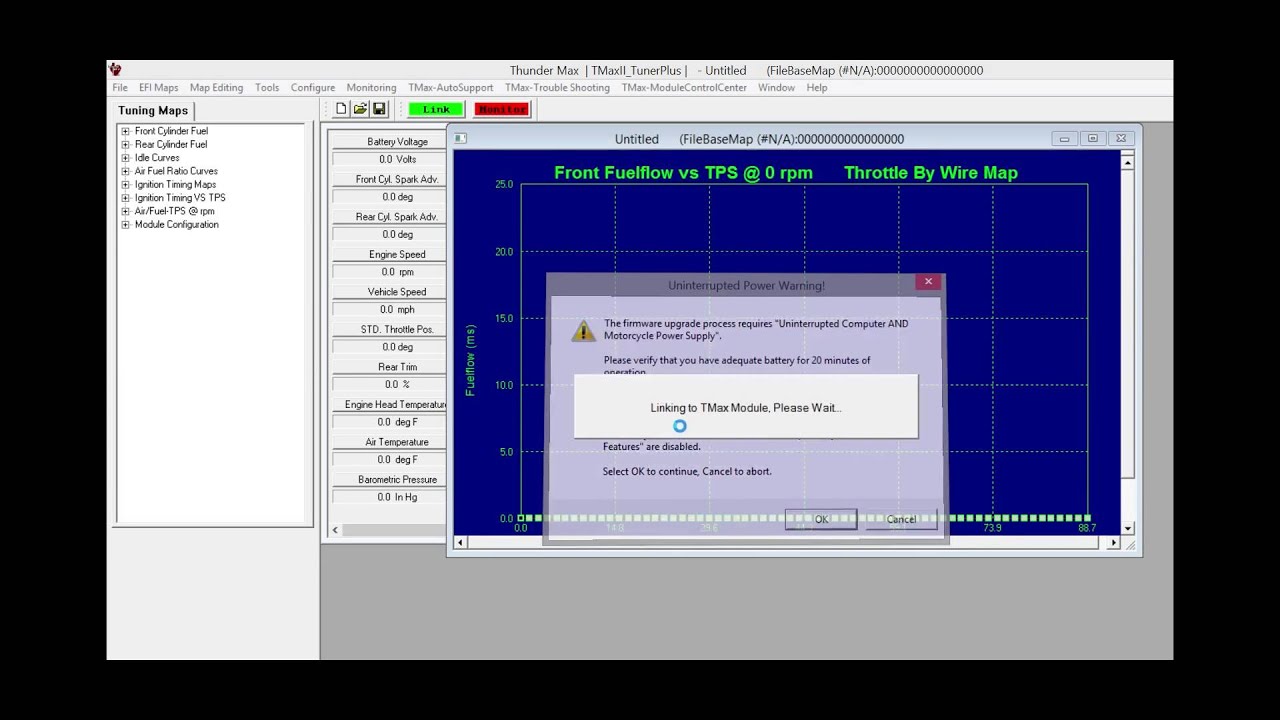The height and width of the screenshot is (720, 1280).
Task: Click the monitor panel's left scroll arrow
Action: pos(335,530)
